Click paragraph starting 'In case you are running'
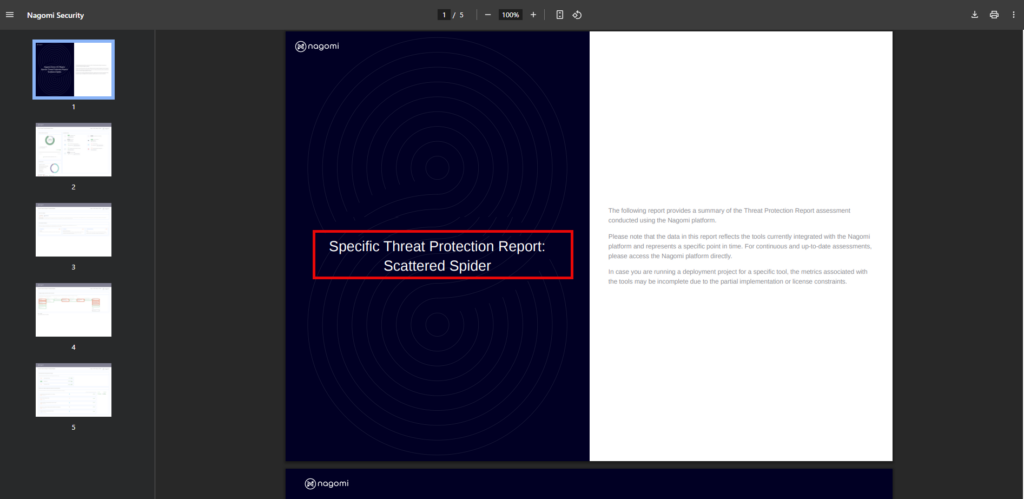Viewport: 1024px width, 499px height. click(x=738, y=276)
